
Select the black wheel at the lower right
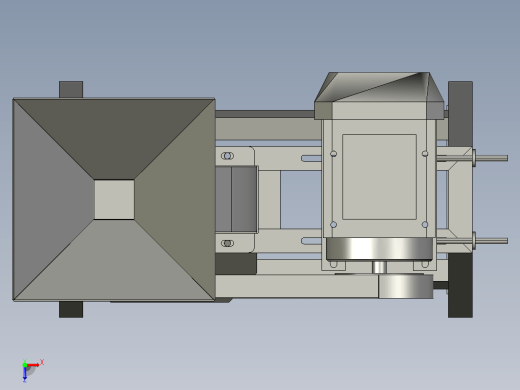coord(460,285)
